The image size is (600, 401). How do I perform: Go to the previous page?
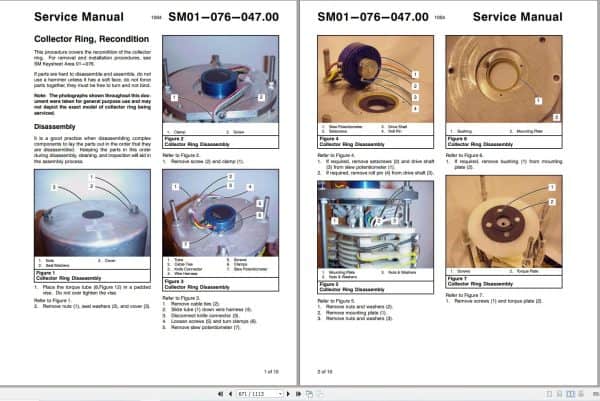230,394
